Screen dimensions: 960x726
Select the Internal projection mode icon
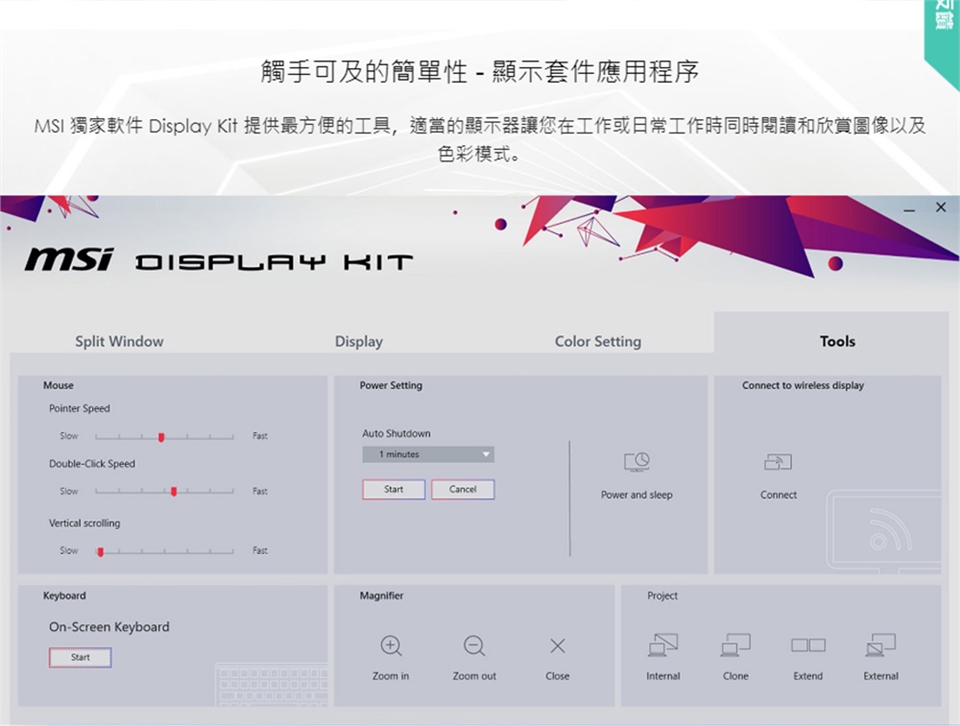[x=663, y=646]
